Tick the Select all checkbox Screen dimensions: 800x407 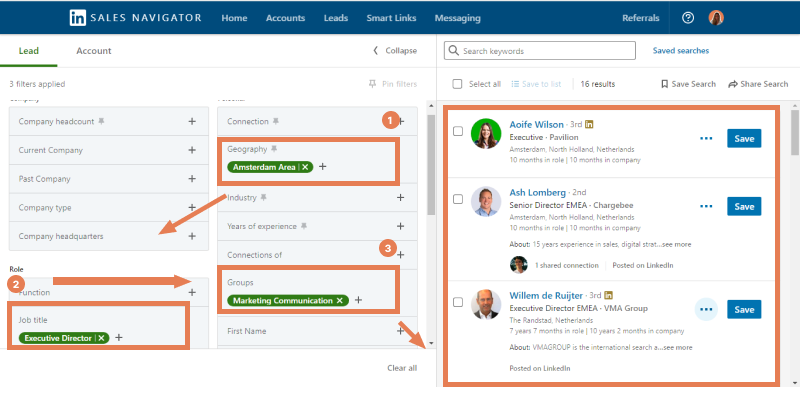pos(457,84)
